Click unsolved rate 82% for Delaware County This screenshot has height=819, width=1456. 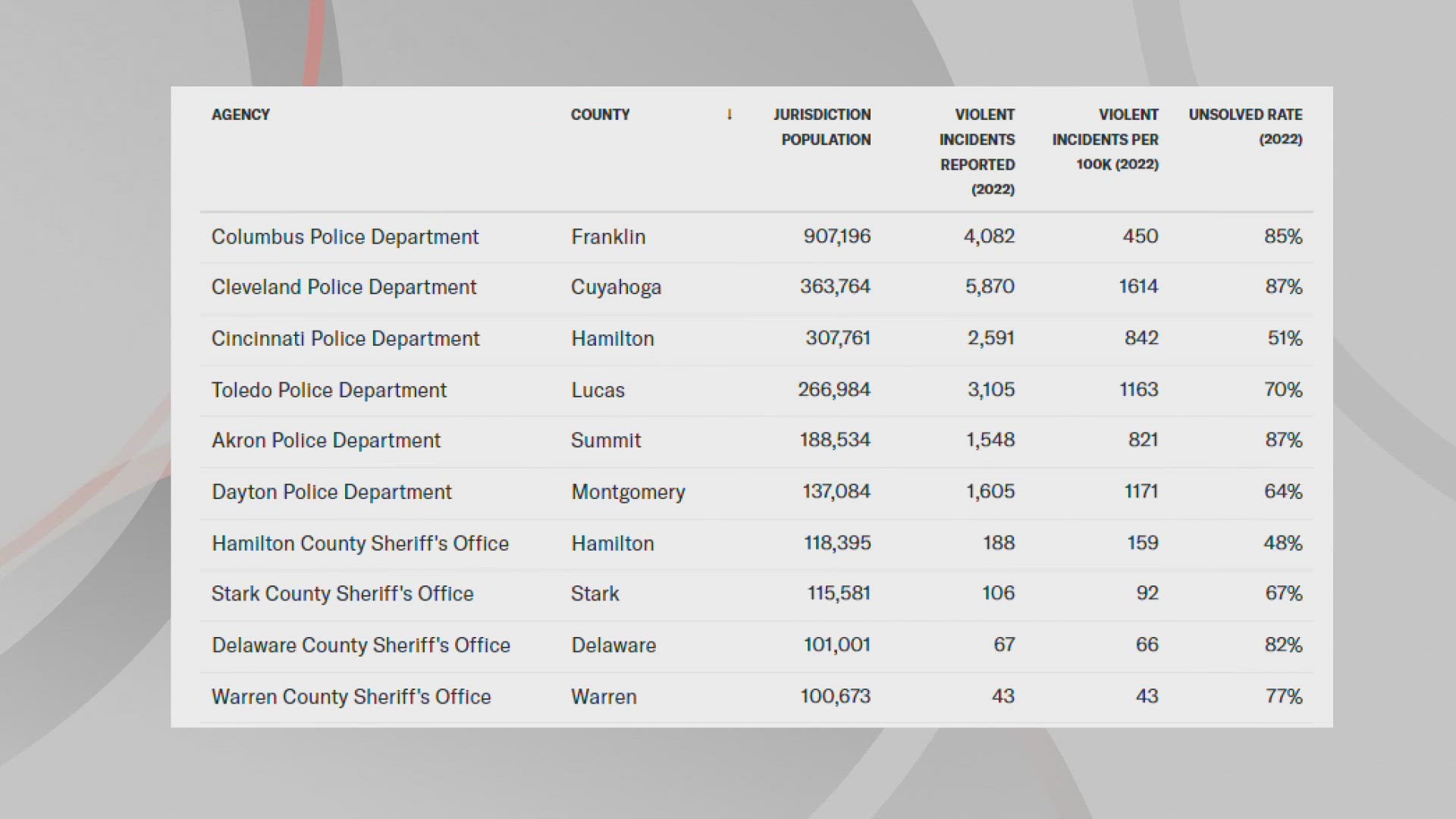tap(1284, 645)
